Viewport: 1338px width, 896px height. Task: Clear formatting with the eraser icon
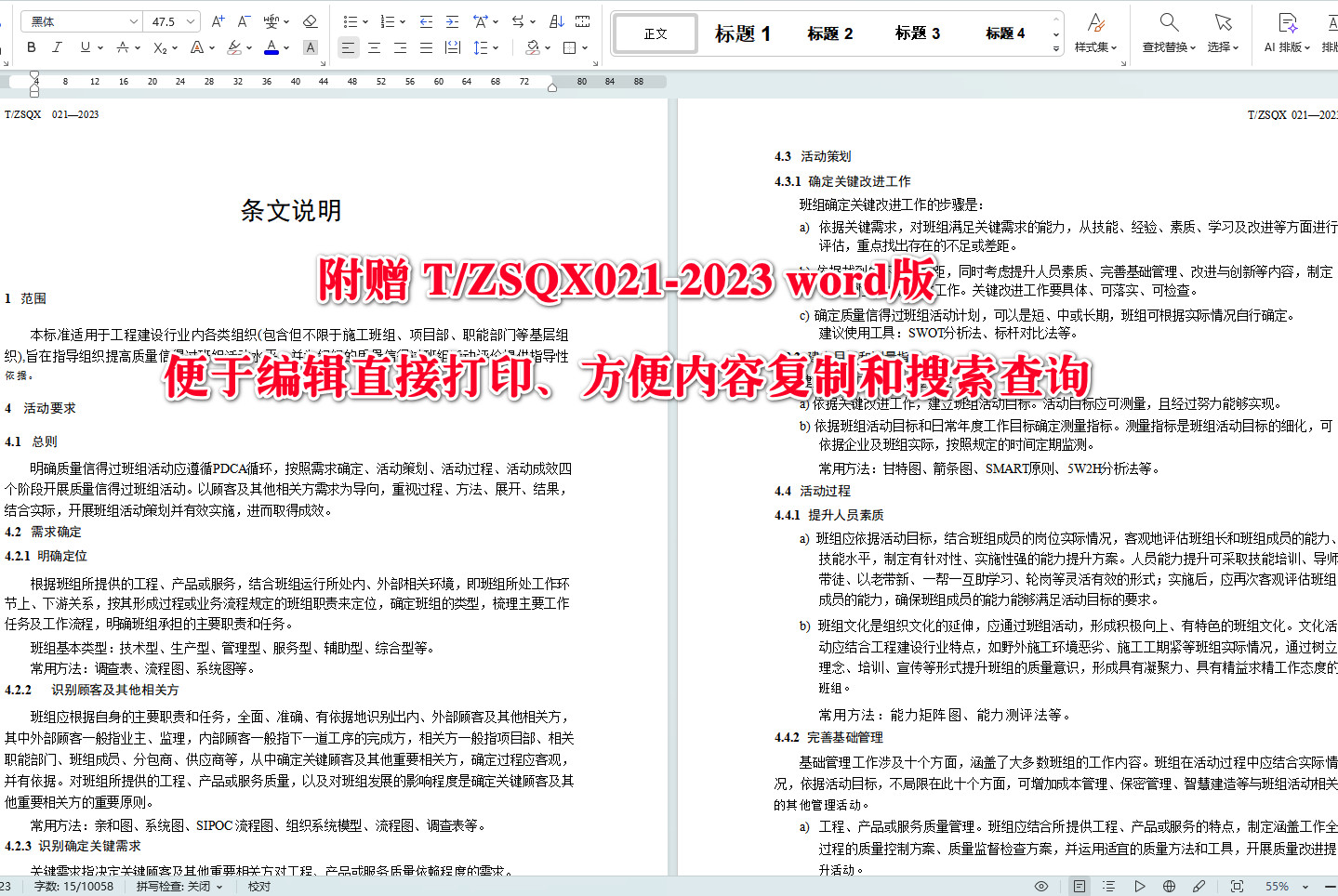311,21
